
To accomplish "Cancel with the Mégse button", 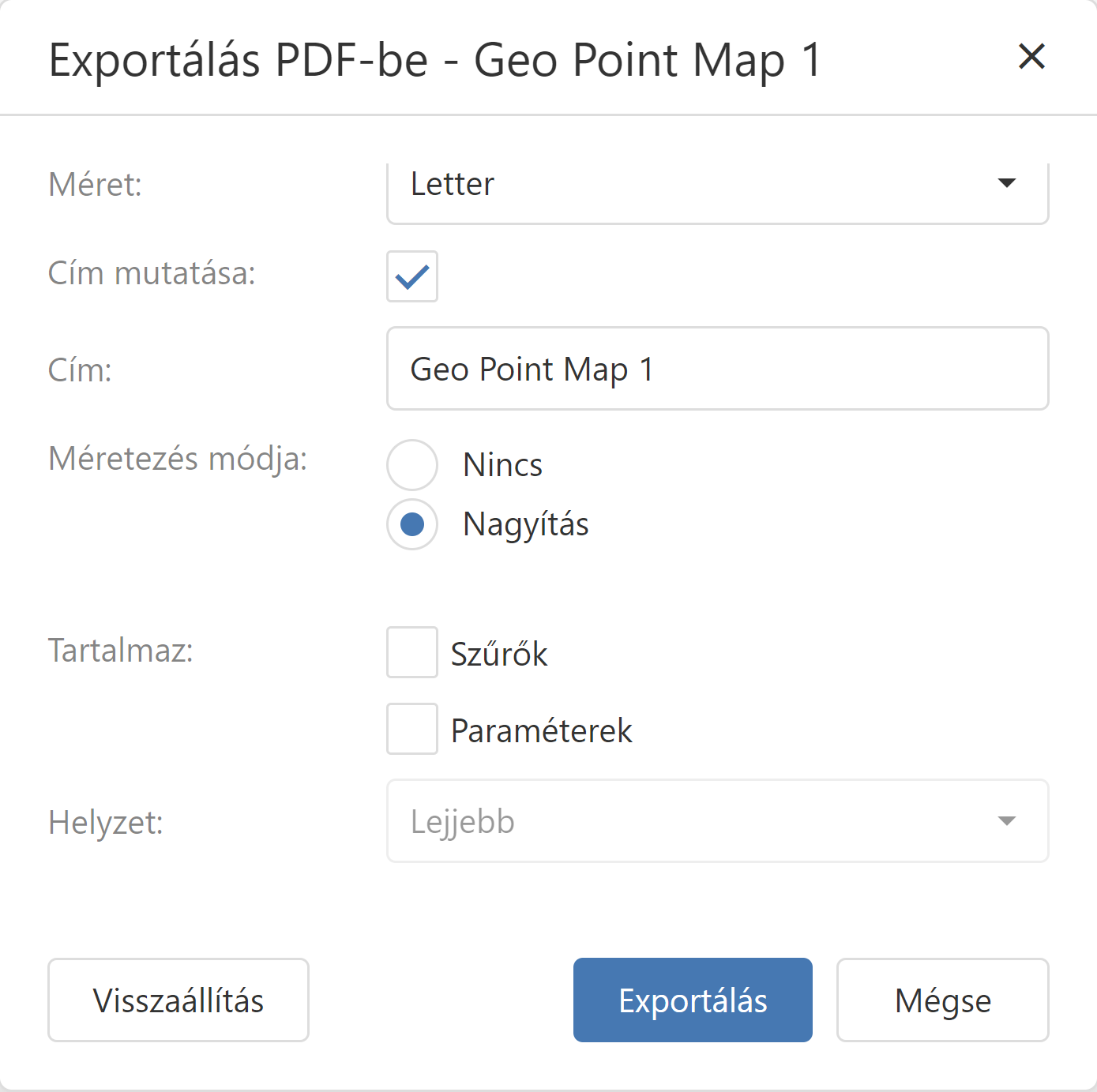I will (x=942, y=1000).
